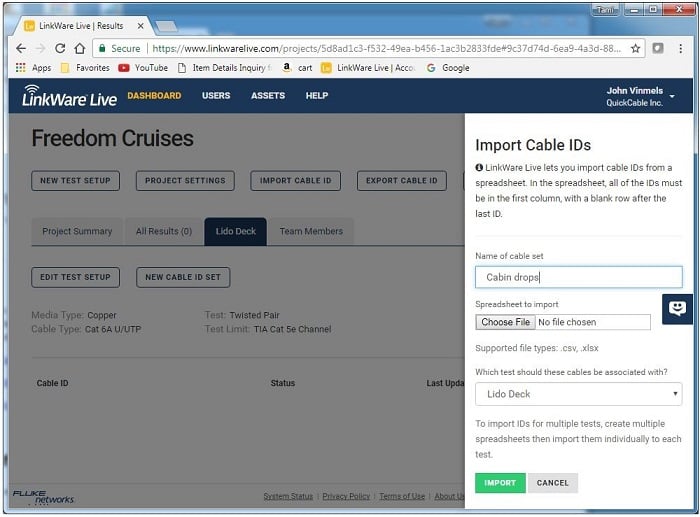Open the Privacy Policy link
Screen dimensions: 700x517
coord(346,496)
